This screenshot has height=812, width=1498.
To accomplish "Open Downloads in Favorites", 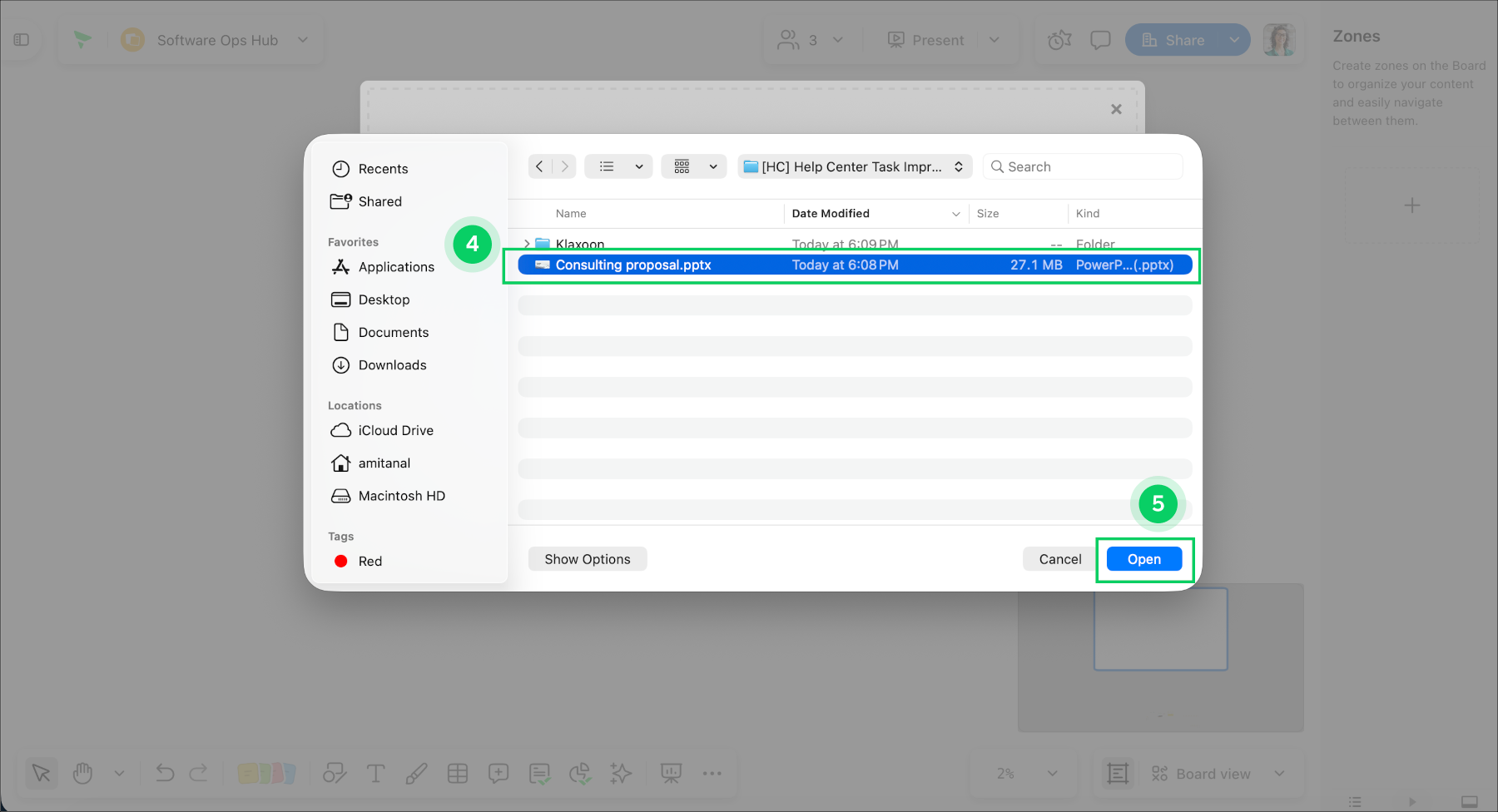I will click(x=379, y=365).
